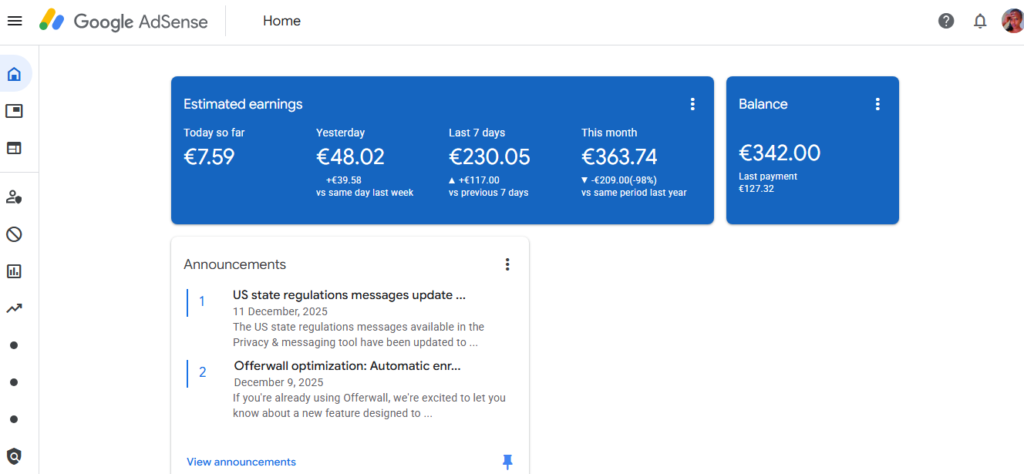Image resolution: width=1024 pixels, height=474 pixels.
Task: Click the View announcements link
Action: tap(241, 462)
